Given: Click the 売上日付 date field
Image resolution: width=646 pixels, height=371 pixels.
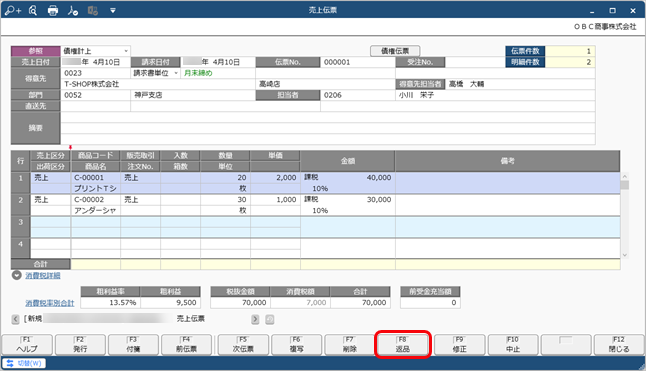Looking at the screenshot, I should [96, 62].
